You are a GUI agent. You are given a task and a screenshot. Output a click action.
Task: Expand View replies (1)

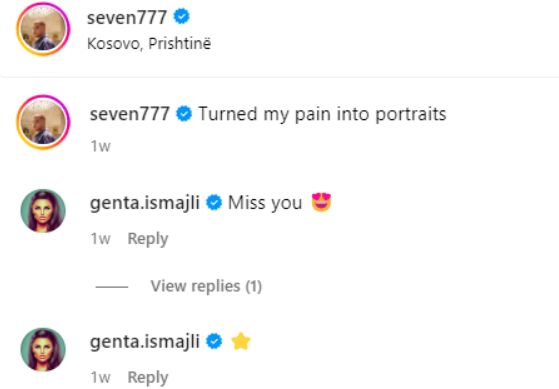(x=206, y=286)
